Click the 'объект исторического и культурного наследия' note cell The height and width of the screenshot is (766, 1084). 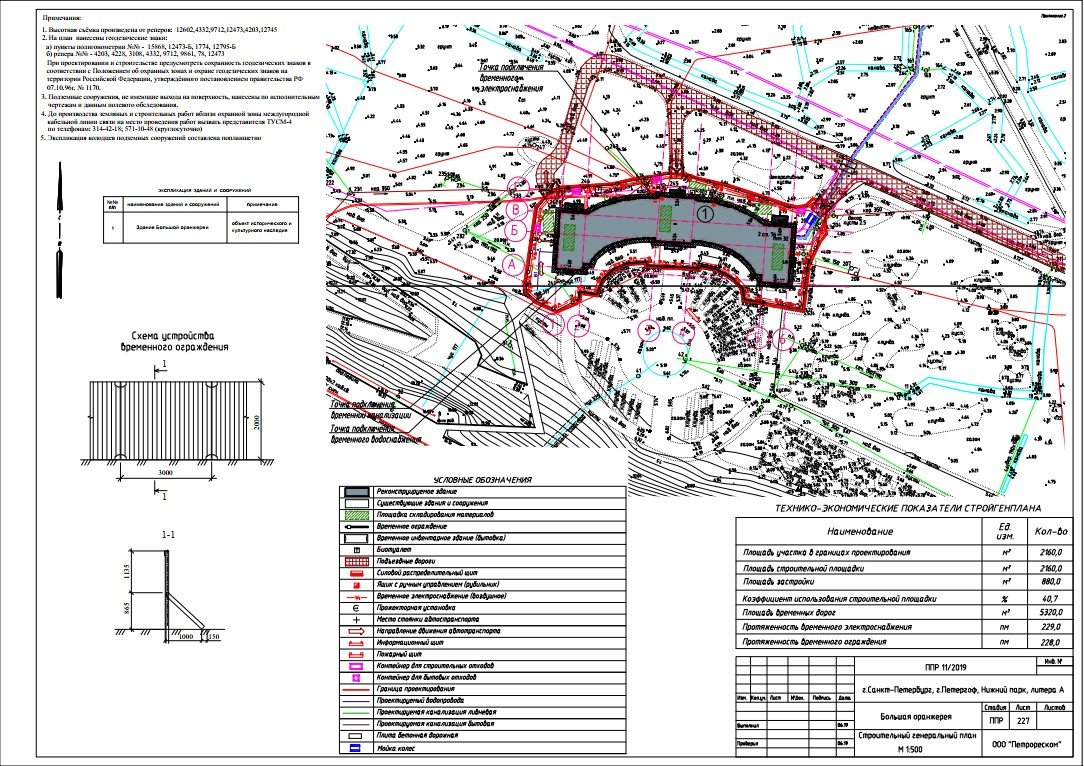click(x=261, y=227)
